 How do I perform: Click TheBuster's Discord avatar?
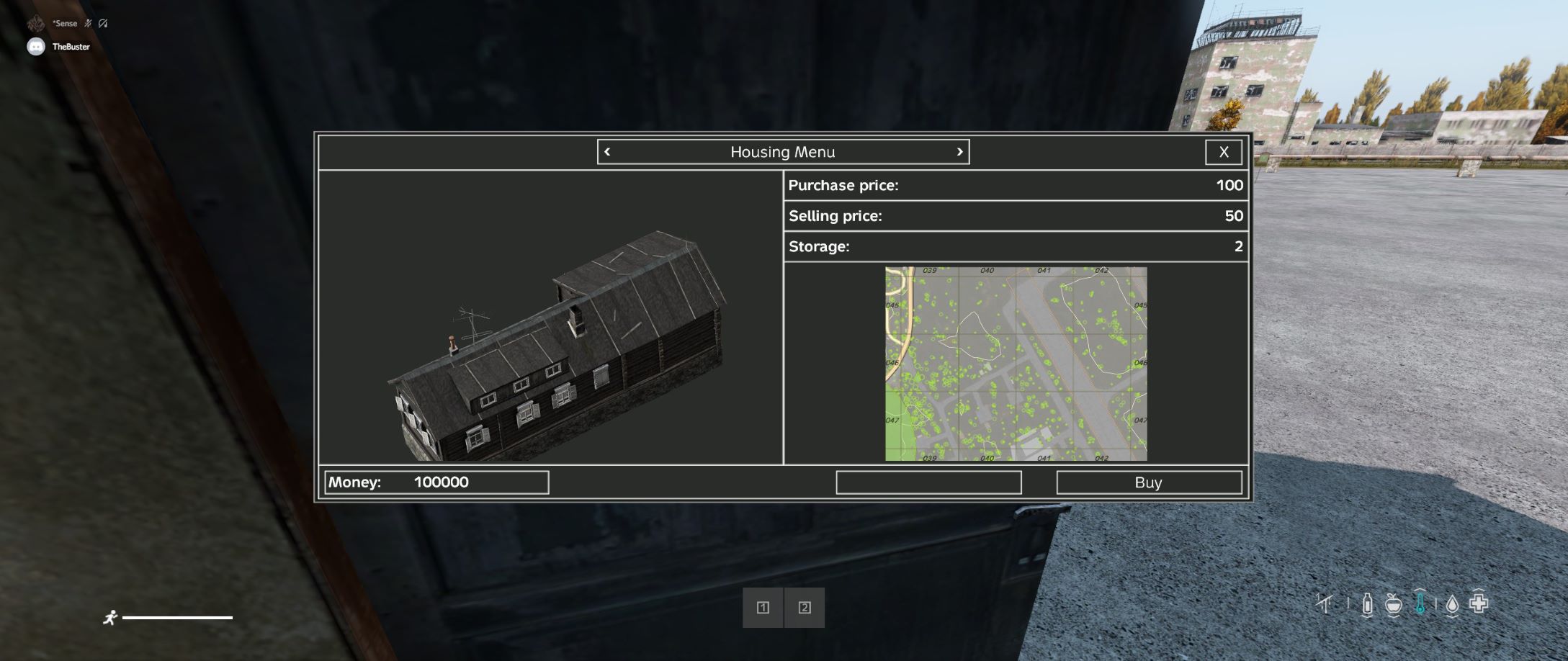pyautogui.click(x=36, y=47)
